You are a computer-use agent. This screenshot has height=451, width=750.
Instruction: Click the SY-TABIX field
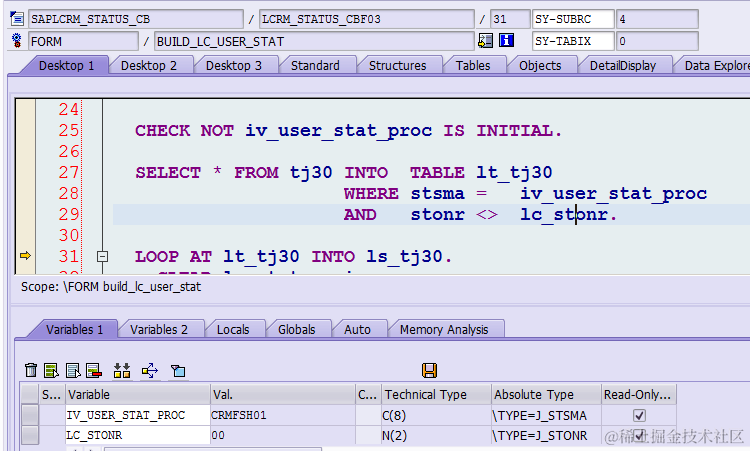tap(573, 41)
